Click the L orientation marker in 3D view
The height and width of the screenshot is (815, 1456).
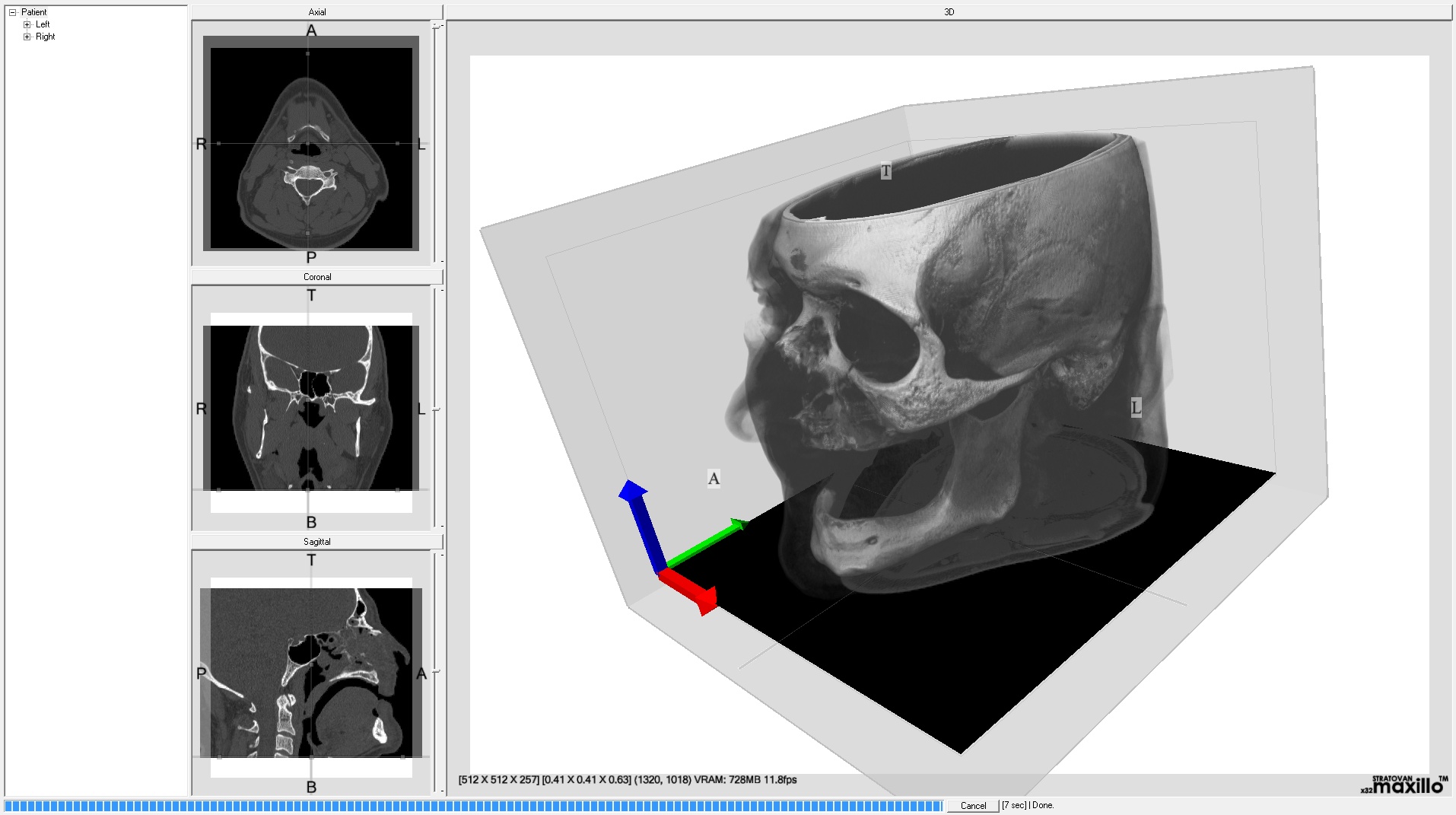[1136, 407]
